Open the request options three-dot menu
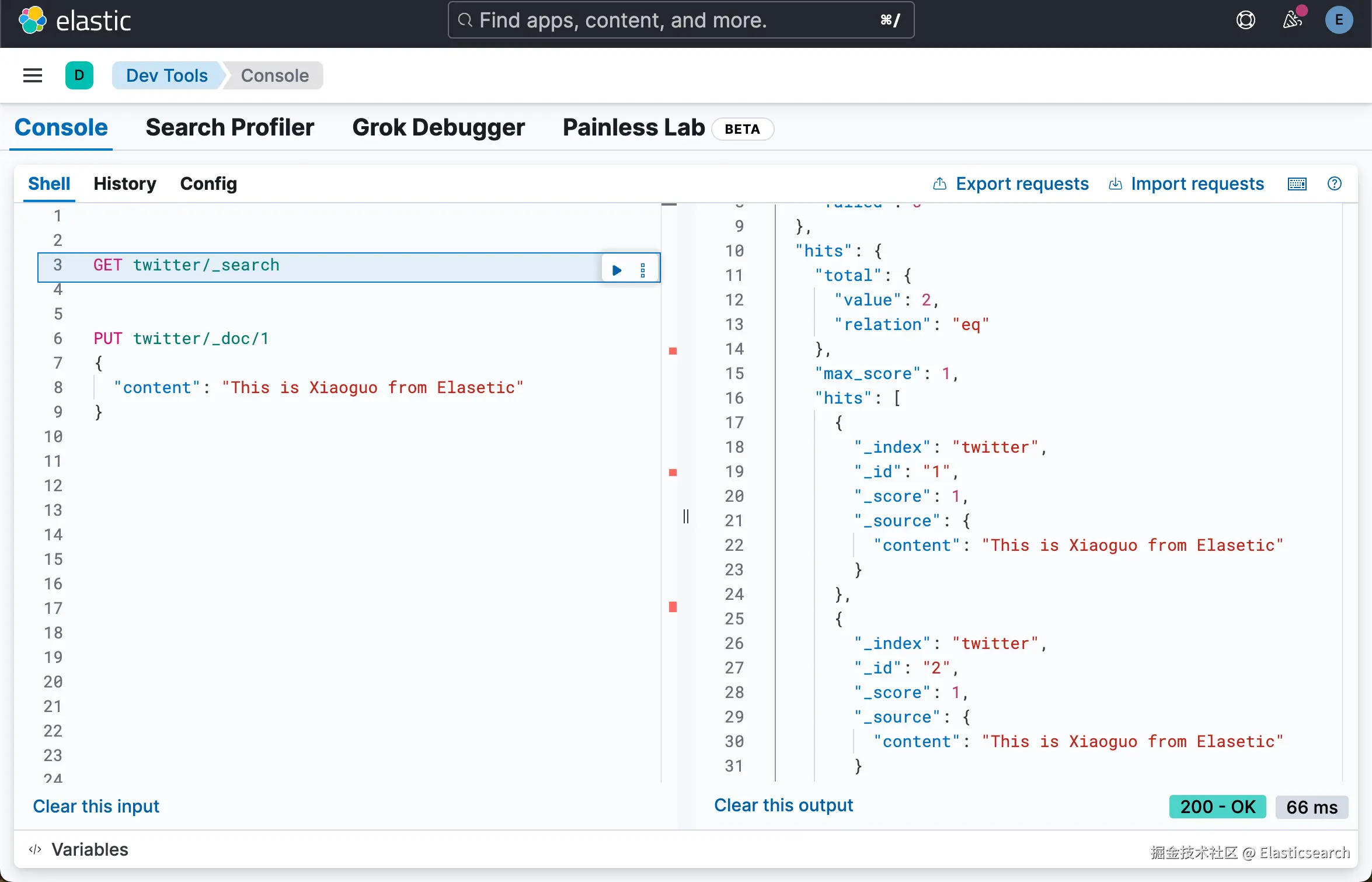1372x882 pixels. (x=643, y=270)
